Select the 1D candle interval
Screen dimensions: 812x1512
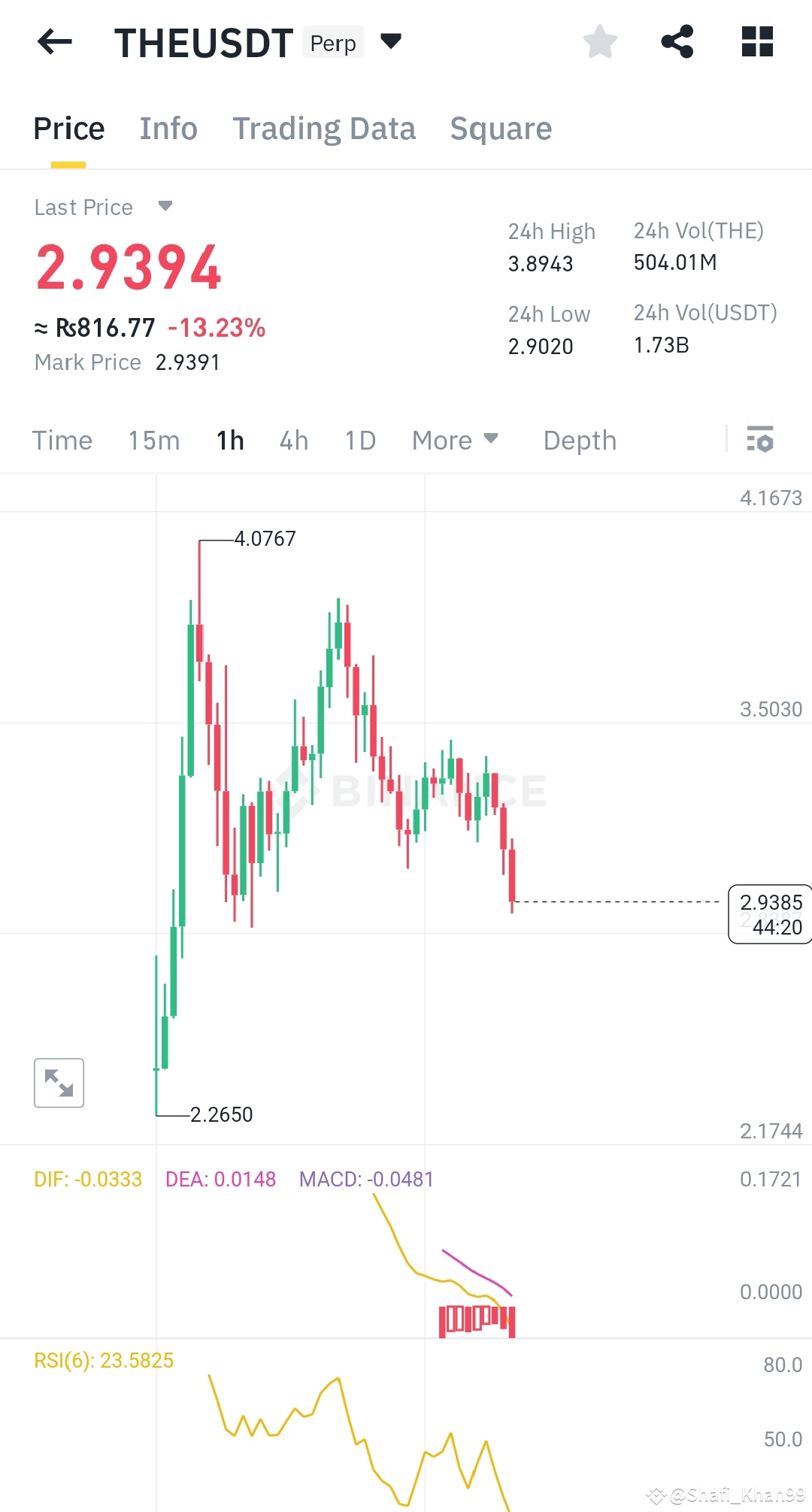point(359,440)
